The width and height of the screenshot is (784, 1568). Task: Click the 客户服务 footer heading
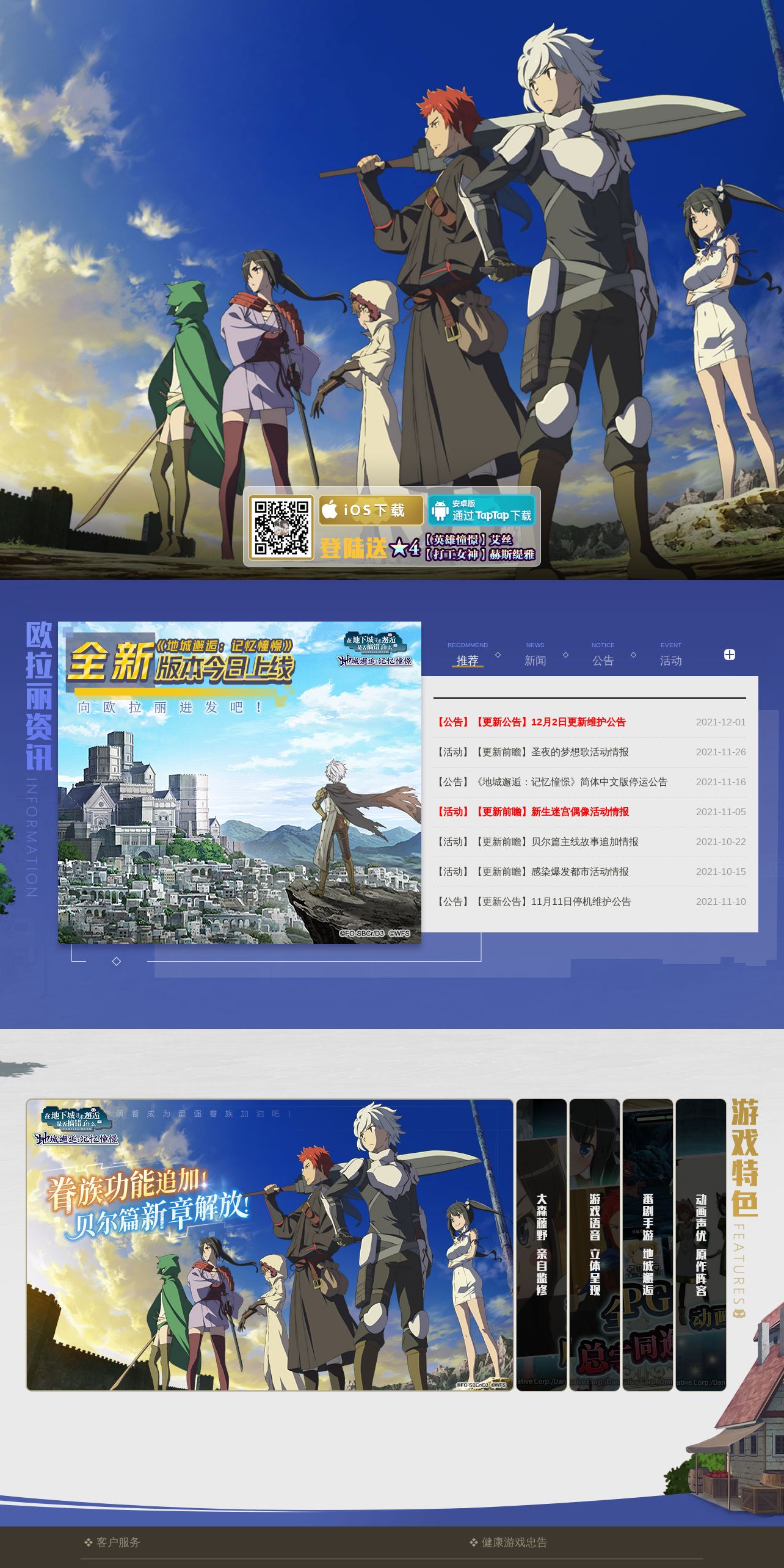coord(113,1542)
